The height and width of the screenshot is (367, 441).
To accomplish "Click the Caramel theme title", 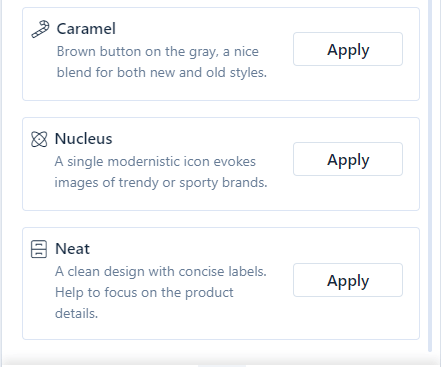I will (86, 29).
